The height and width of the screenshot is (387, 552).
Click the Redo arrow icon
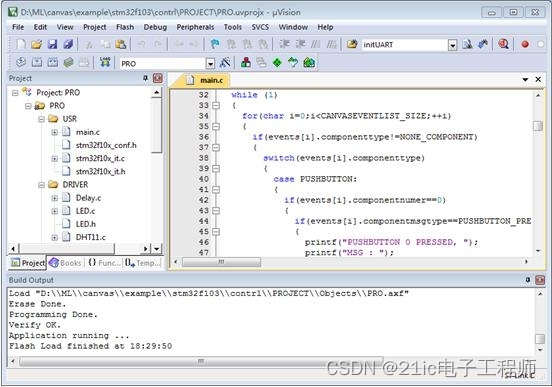click(x=158, y=44)
